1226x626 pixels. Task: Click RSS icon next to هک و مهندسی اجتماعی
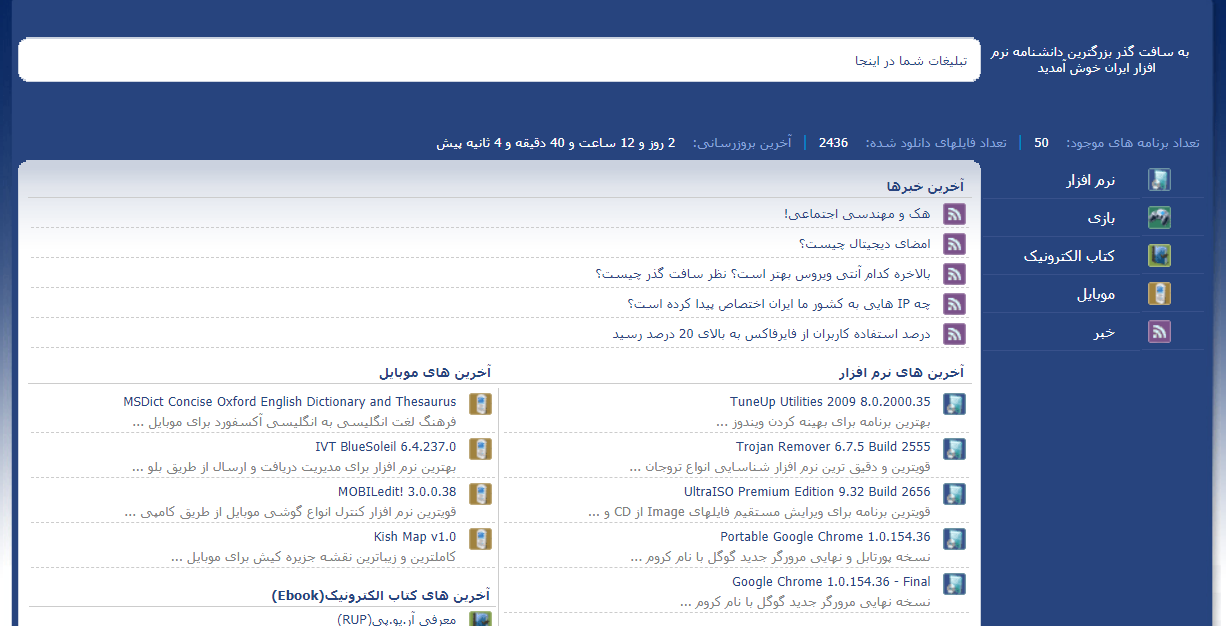pyautogui.click(x=955, y=214)
